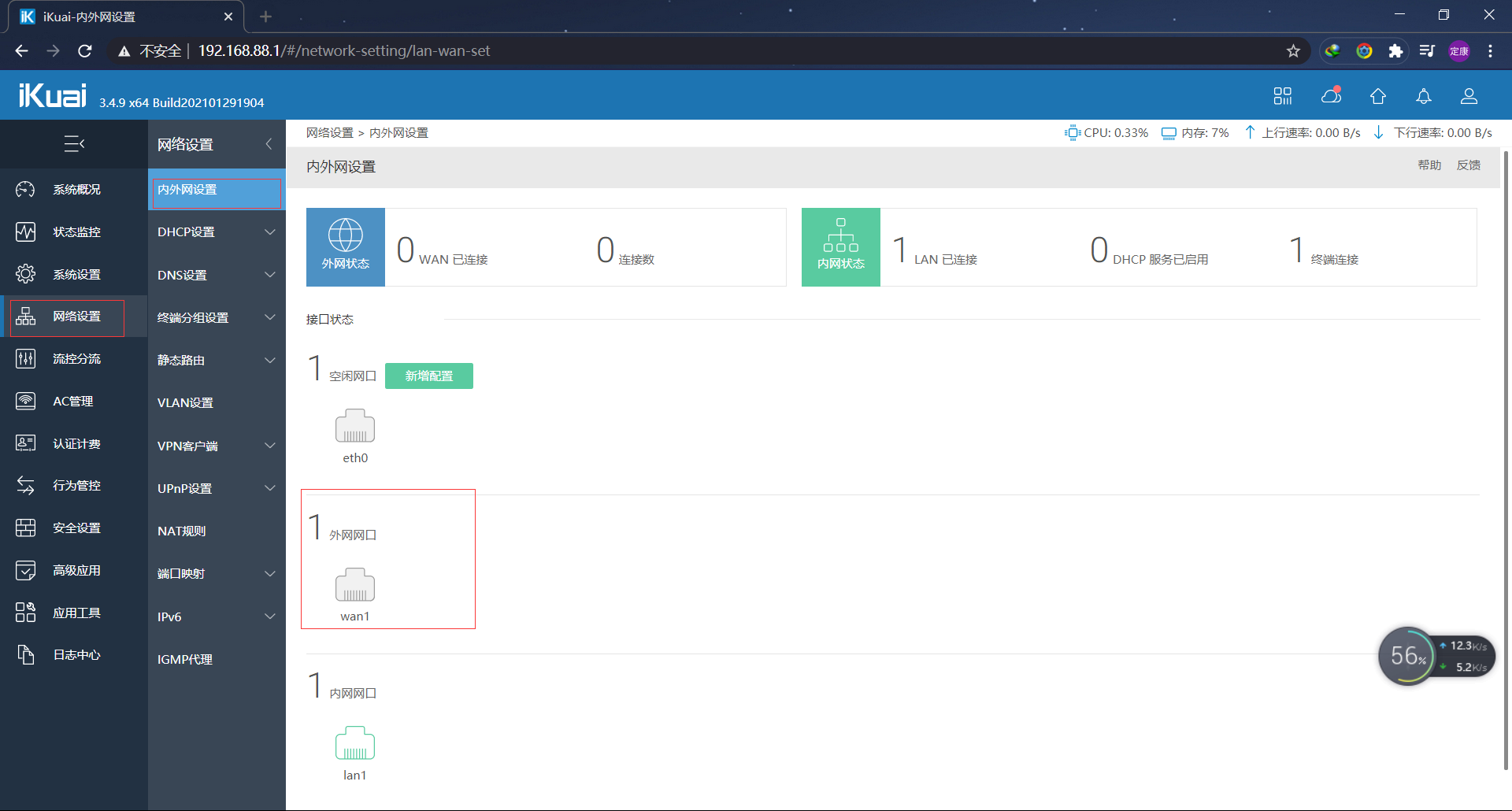Viewport: 1512px width, 811px height.
Task: Open 系统概况 dashboard icon
Action: 25,189
